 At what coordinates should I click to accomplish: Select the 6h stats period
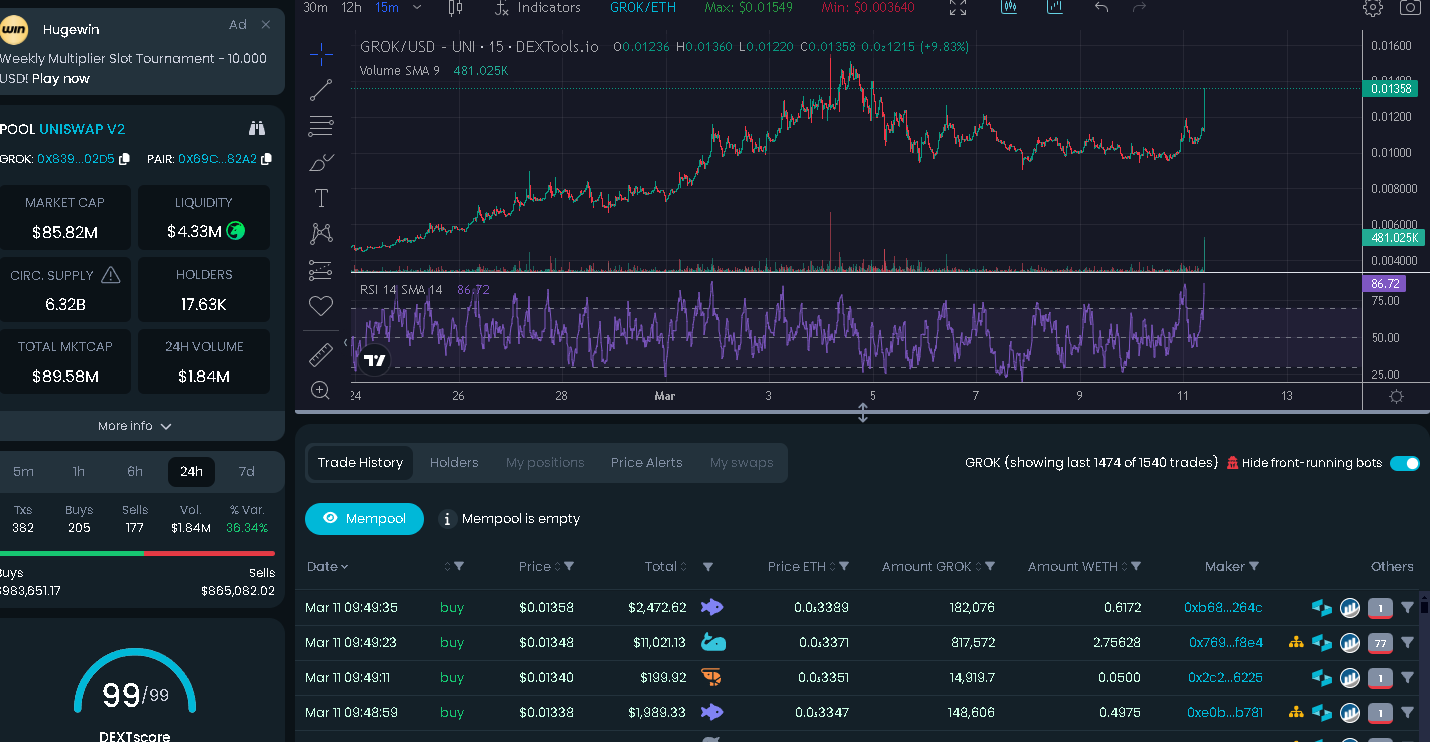tap(135, 471)
